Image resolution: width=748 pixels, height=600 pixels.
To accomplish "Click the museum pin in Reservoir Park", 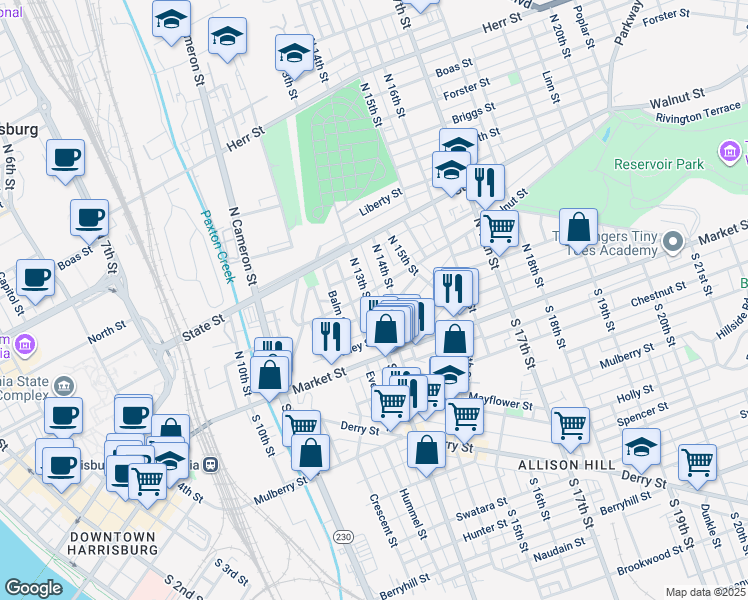I will tap(729, 153).
